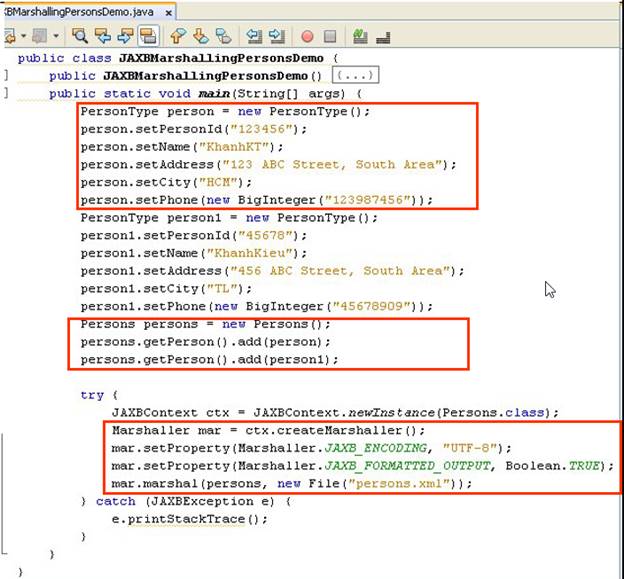Click the grayed-out Forward navigation icon

[40, 37]
